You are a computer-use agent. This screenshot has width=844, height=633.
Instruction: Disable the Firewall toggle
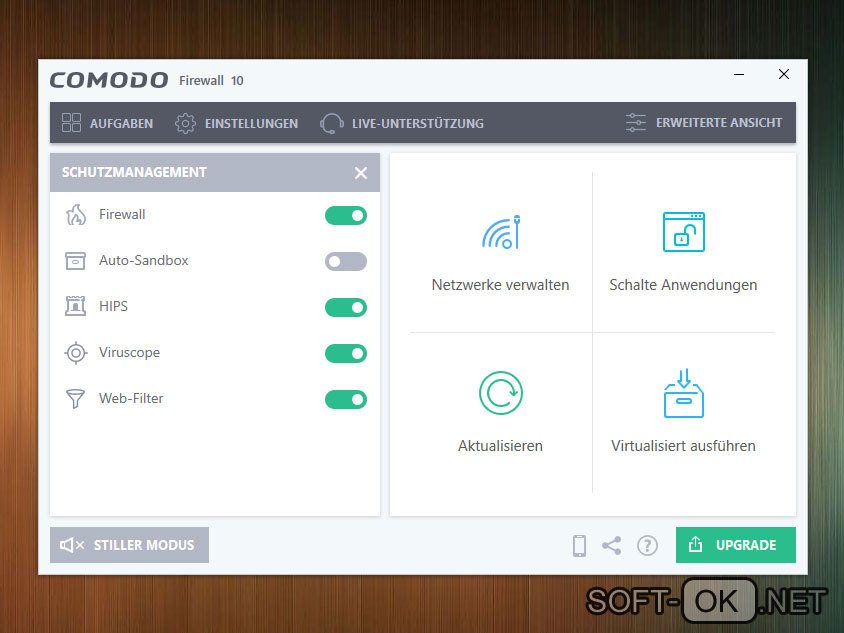click(x=346, y=216)
